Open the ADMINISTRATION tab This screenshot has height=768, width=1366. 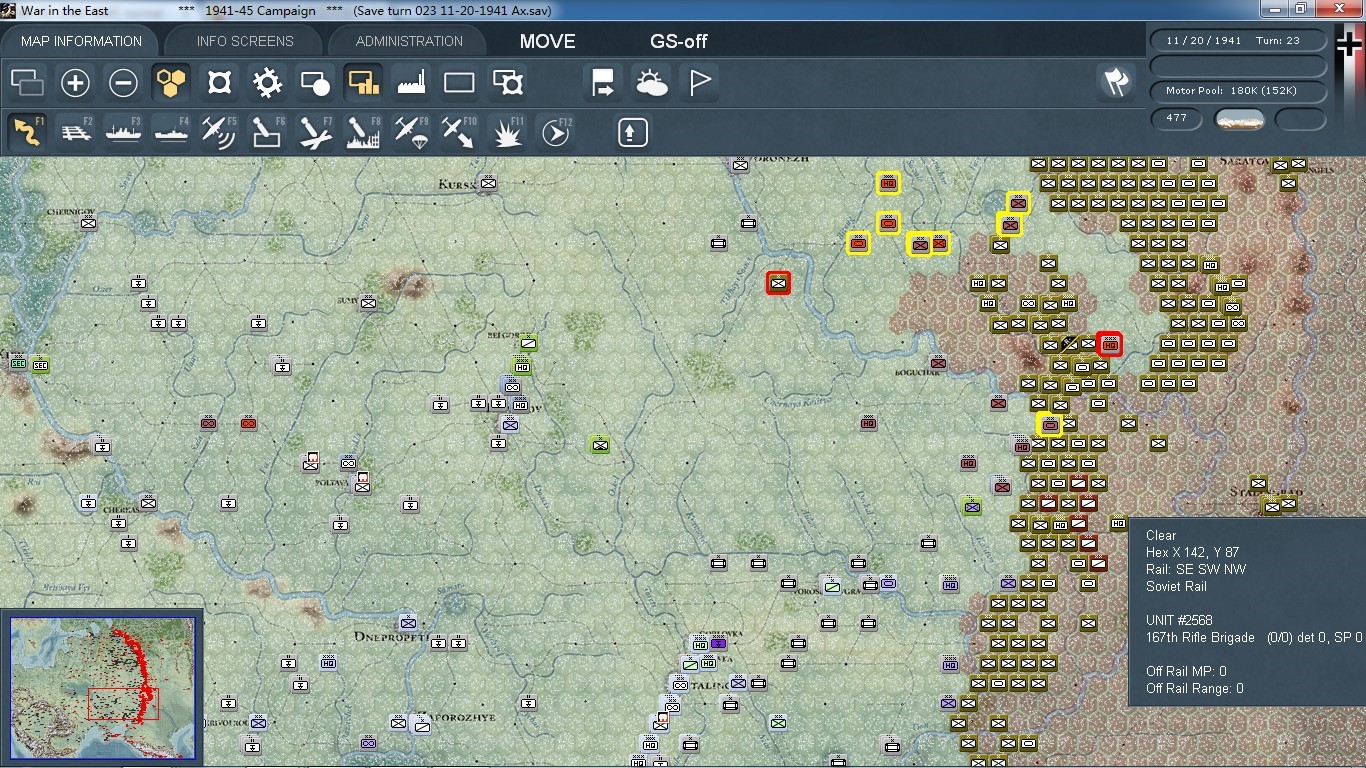[x=409, y=41]
